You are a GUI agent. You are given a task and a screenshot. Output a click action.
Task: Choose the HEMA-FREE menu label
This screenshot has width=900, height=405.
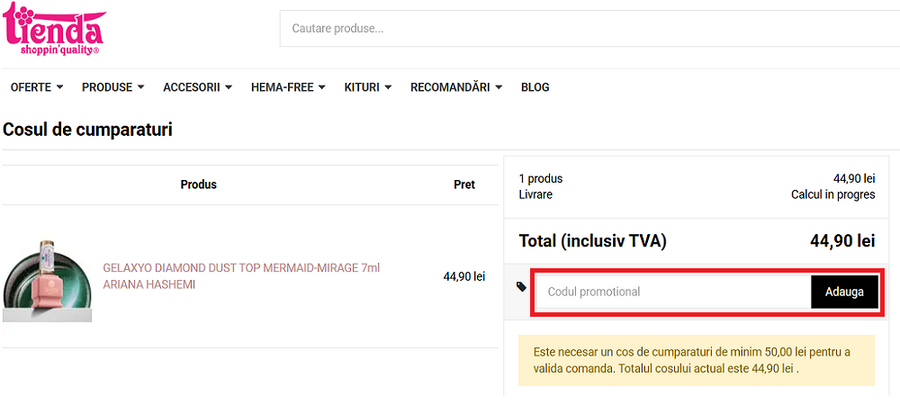pos(283,88)
